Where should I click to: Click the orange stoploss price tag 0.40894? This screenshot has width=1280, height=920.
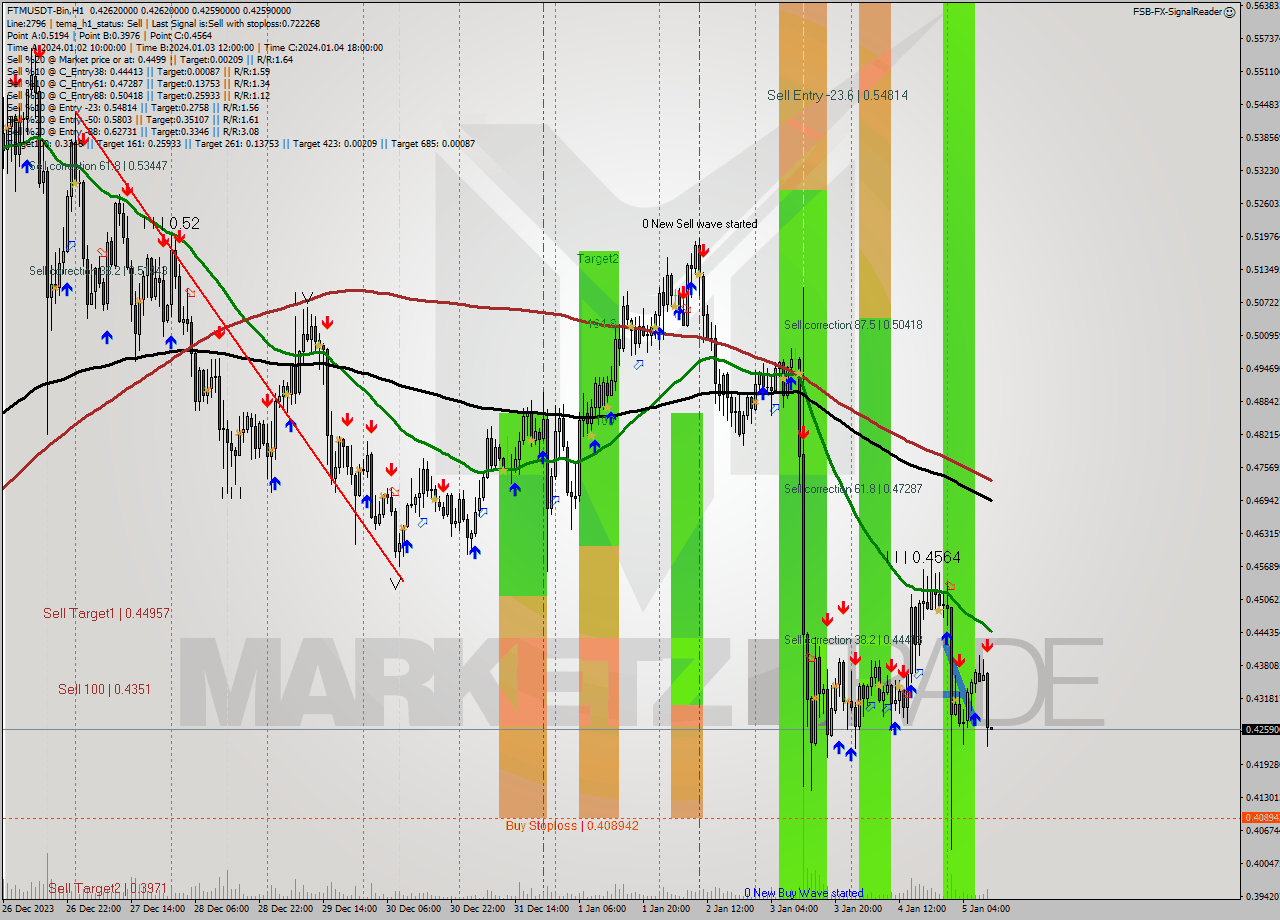pyautogui.click(x=1260, y=817)
